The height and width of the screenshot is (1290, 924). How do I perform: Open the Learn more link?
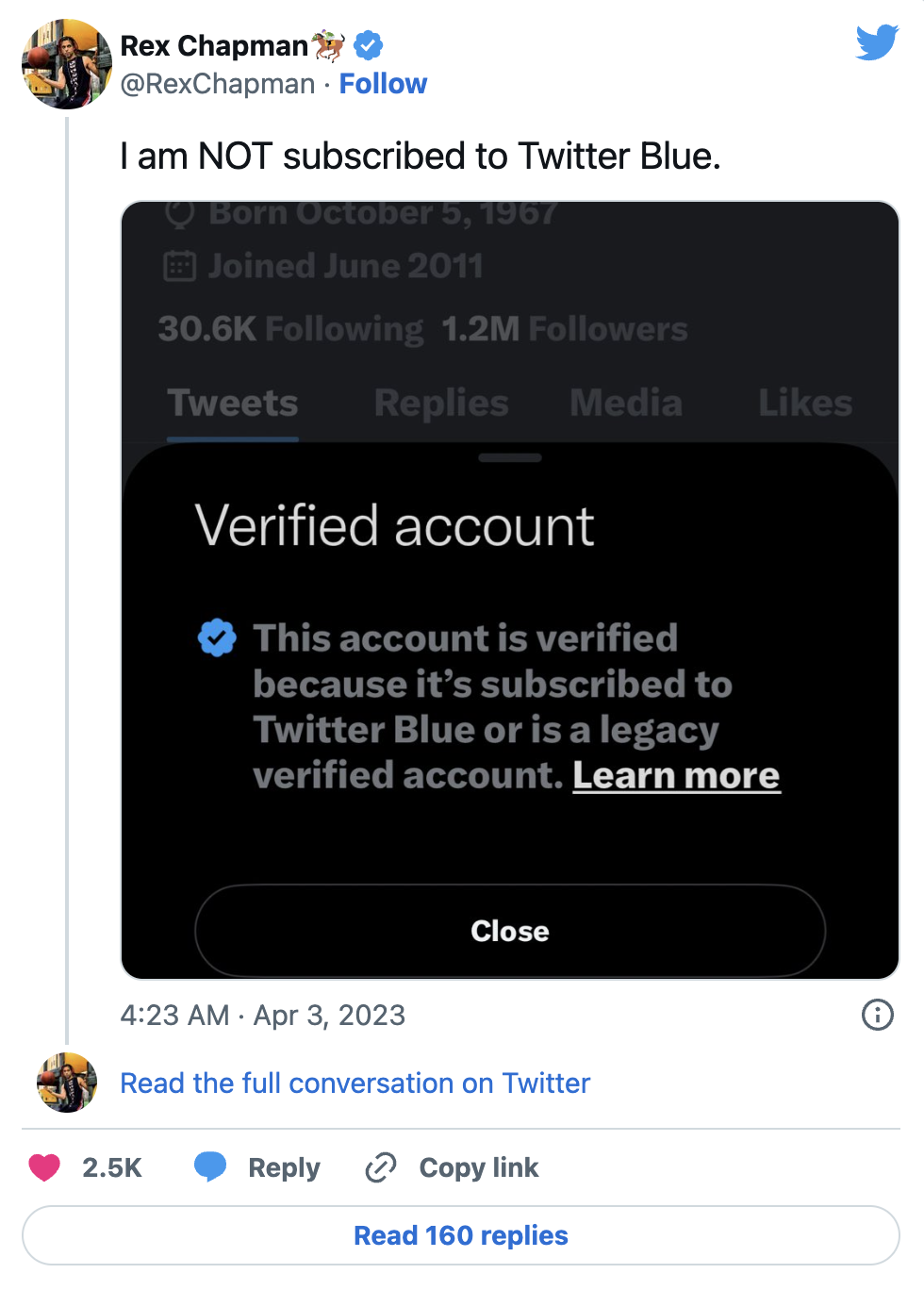click(676, 775)
